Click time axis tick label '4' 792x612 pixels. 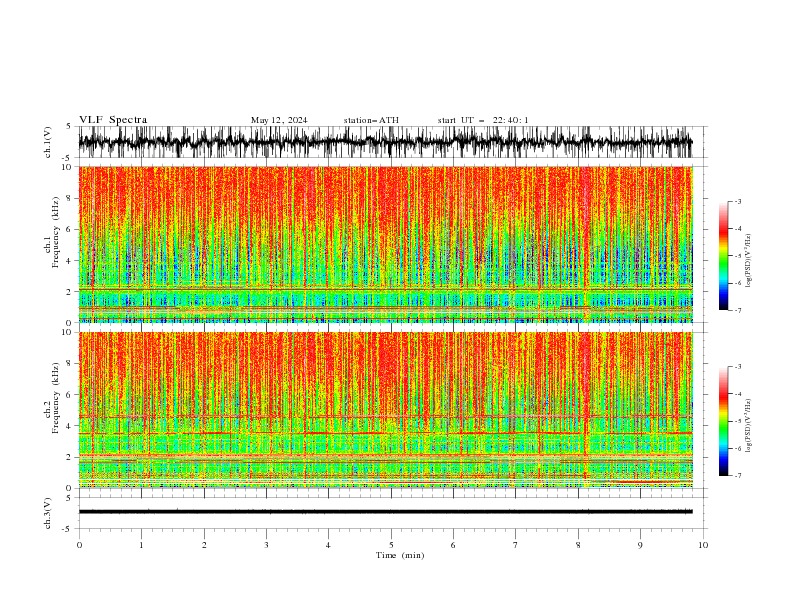click(x=328, y=545)
